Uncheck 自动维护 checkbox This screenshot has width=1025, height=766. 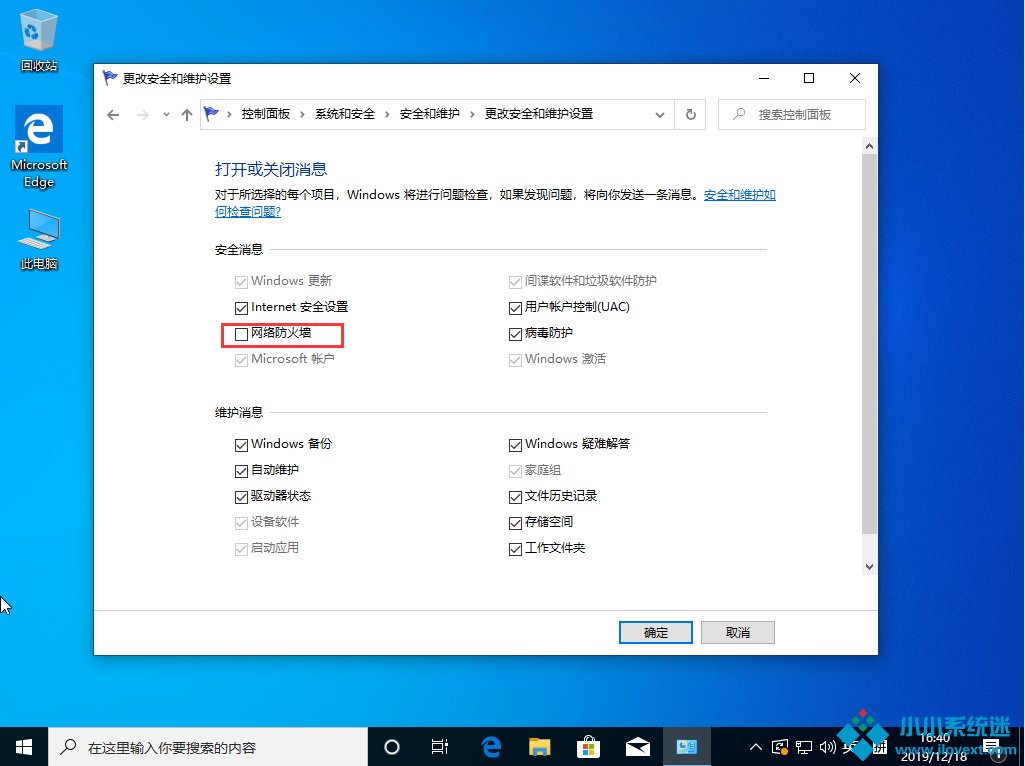click(x=241, y=471)
